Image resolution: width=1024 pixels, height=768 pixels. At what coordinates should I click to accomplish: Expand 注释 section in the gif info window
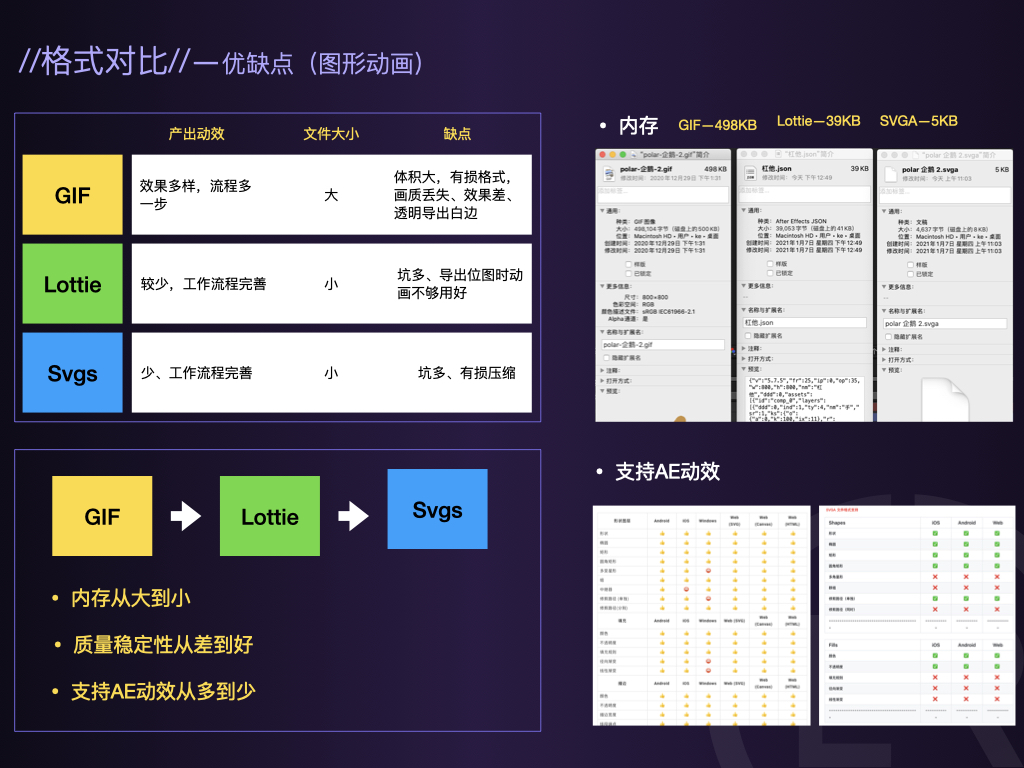point(602,370)
